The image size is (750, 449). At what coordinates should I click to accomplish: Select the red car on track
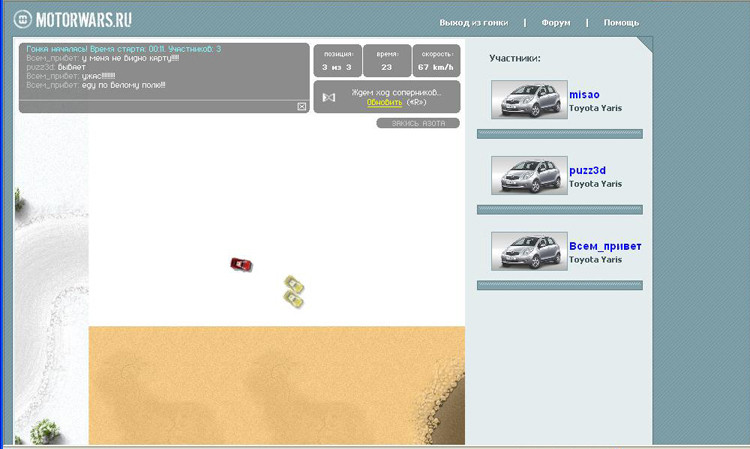pyautogui.click(x=241, y=264)
